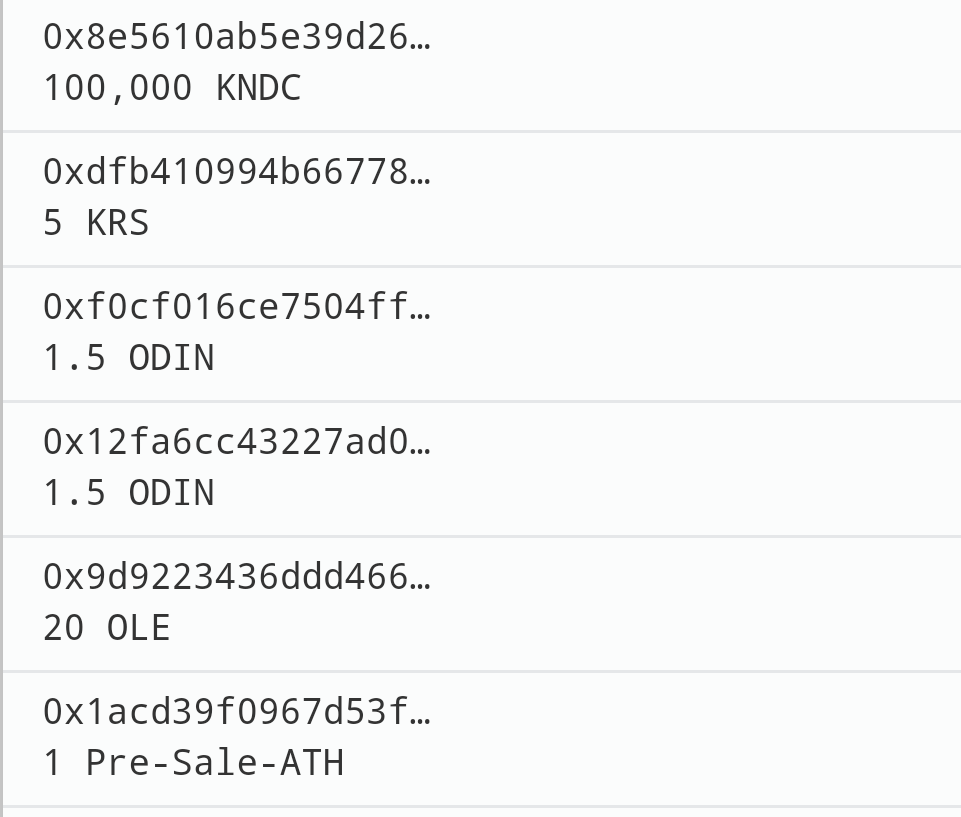Image resolution: width=961 pixels, height=817 pixels.
Task: Select the Pre-Sale-ATH token name
Action: pyautogui.click(x=215, y=763)
